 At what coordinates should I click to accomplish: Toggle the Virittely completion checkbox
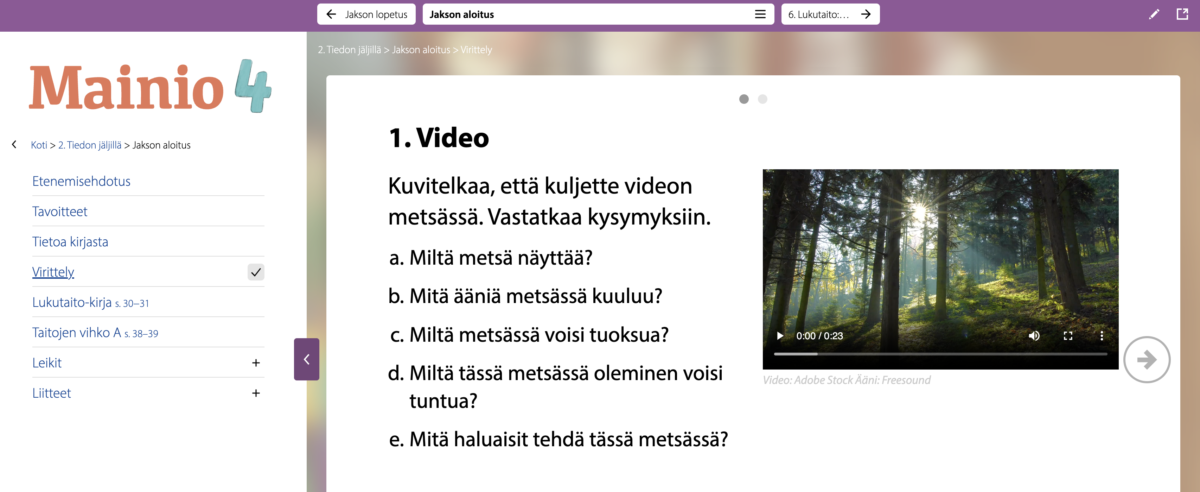256,272
